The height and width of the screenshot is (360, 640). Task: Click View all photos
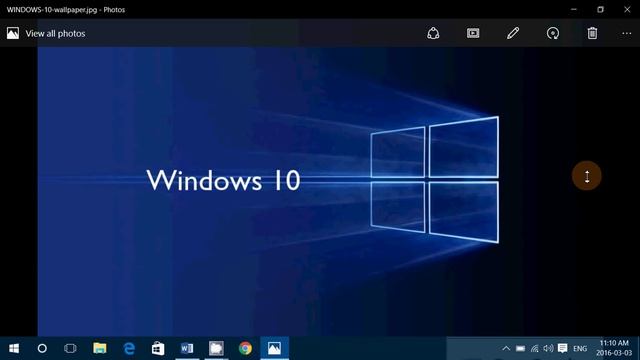(x=56, y=33)
